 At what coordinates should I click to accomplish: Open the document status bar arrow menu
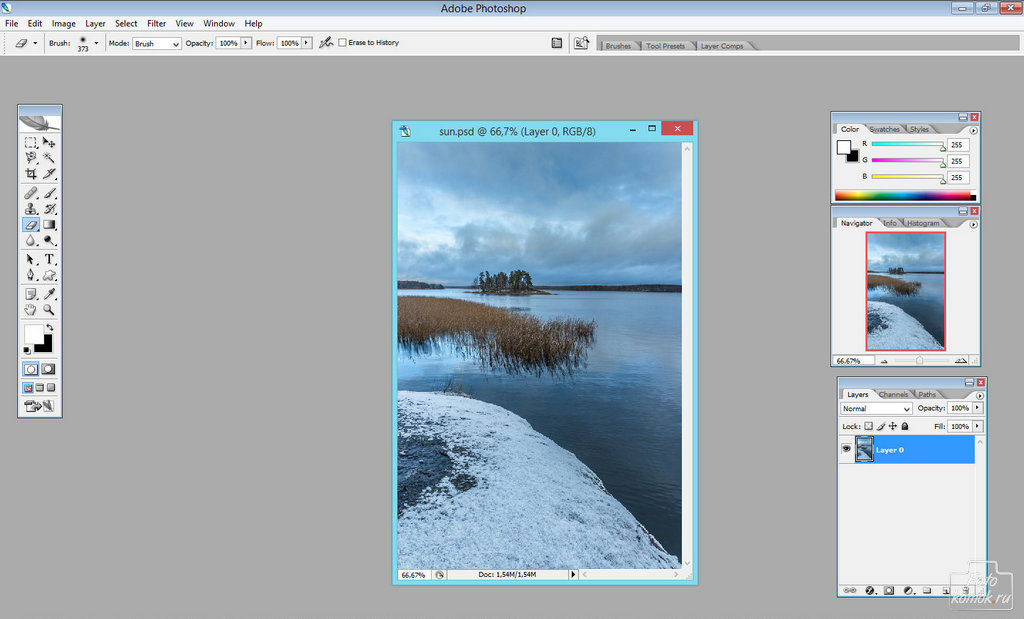click(573, 575)
